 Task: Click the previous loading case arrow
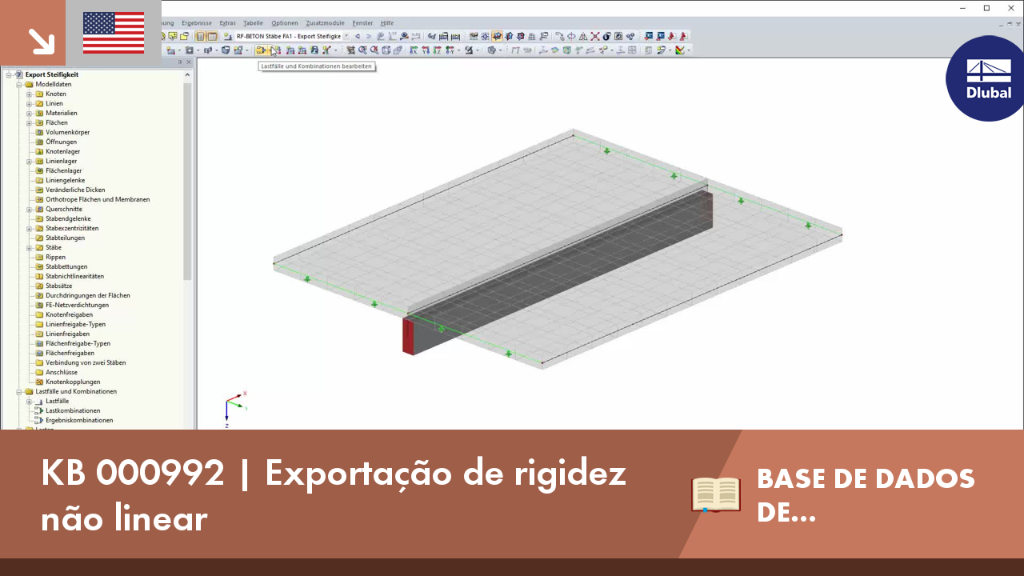point(357,37)
